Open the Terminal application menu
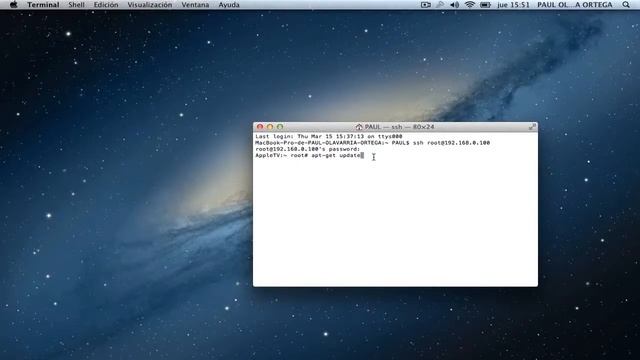Screen dimensions: 640x360 (x=43, y=5)
